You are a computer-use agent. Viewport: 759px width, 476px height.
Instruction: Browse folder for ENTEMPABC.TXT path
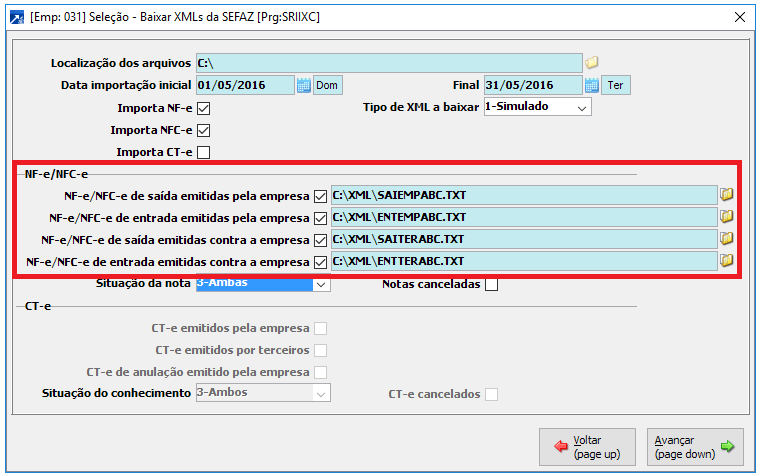(726, 216)
